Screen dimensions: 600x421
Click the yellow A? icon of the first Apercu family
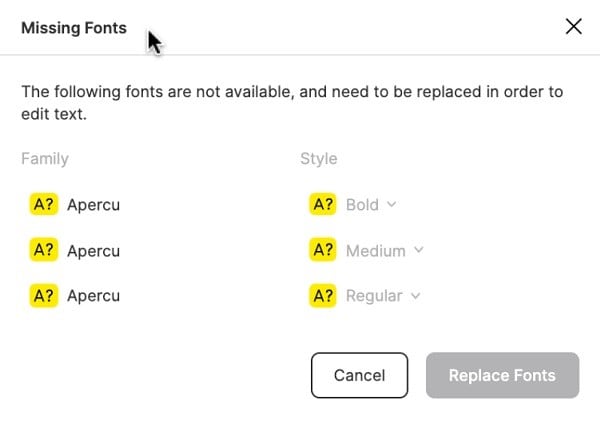(44, 205)
